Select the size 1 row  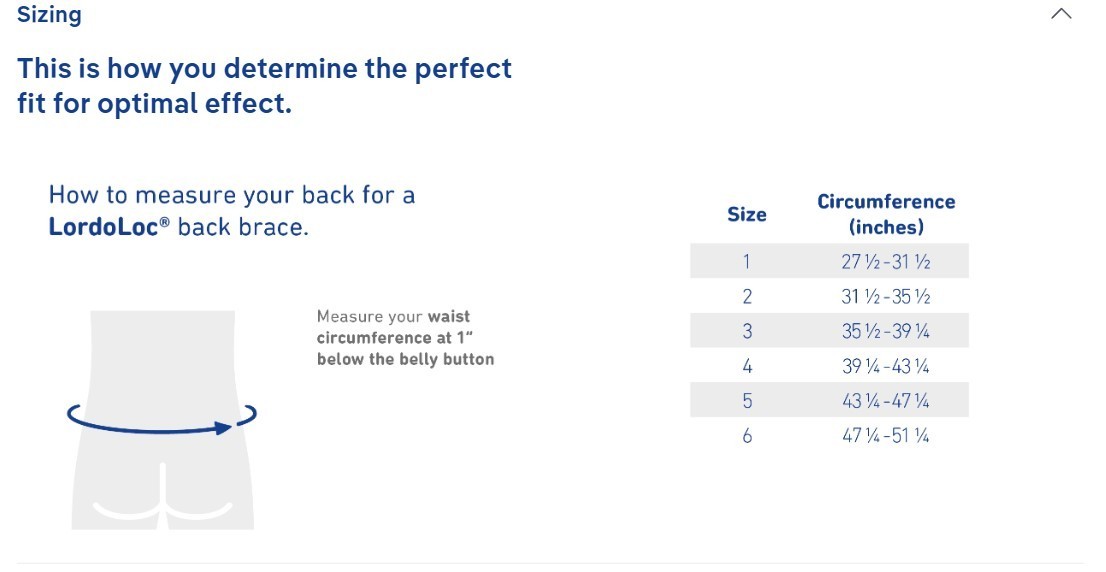(829, 261)
